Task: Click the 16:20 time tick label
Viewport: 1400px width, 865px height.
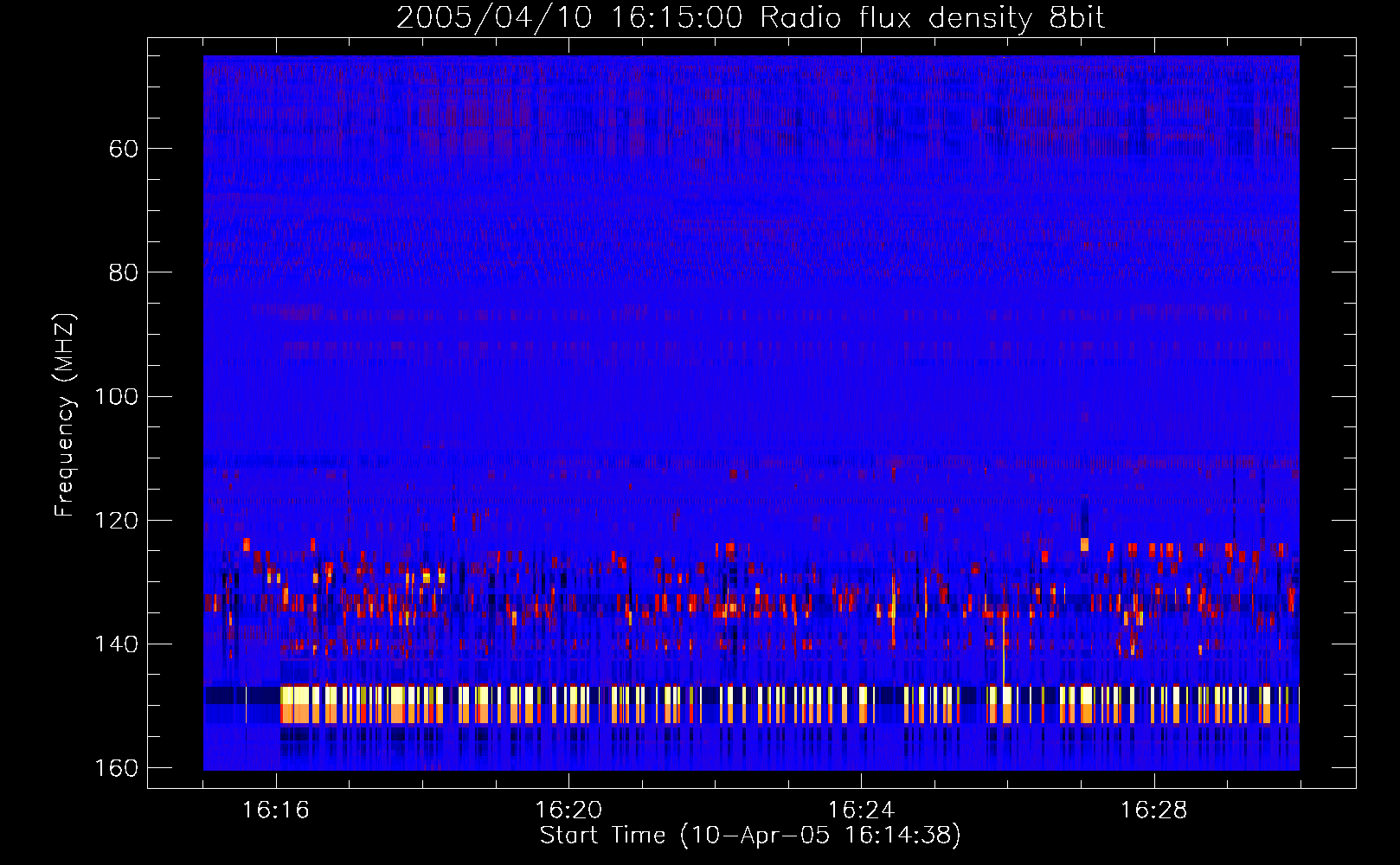Action: 568,811
